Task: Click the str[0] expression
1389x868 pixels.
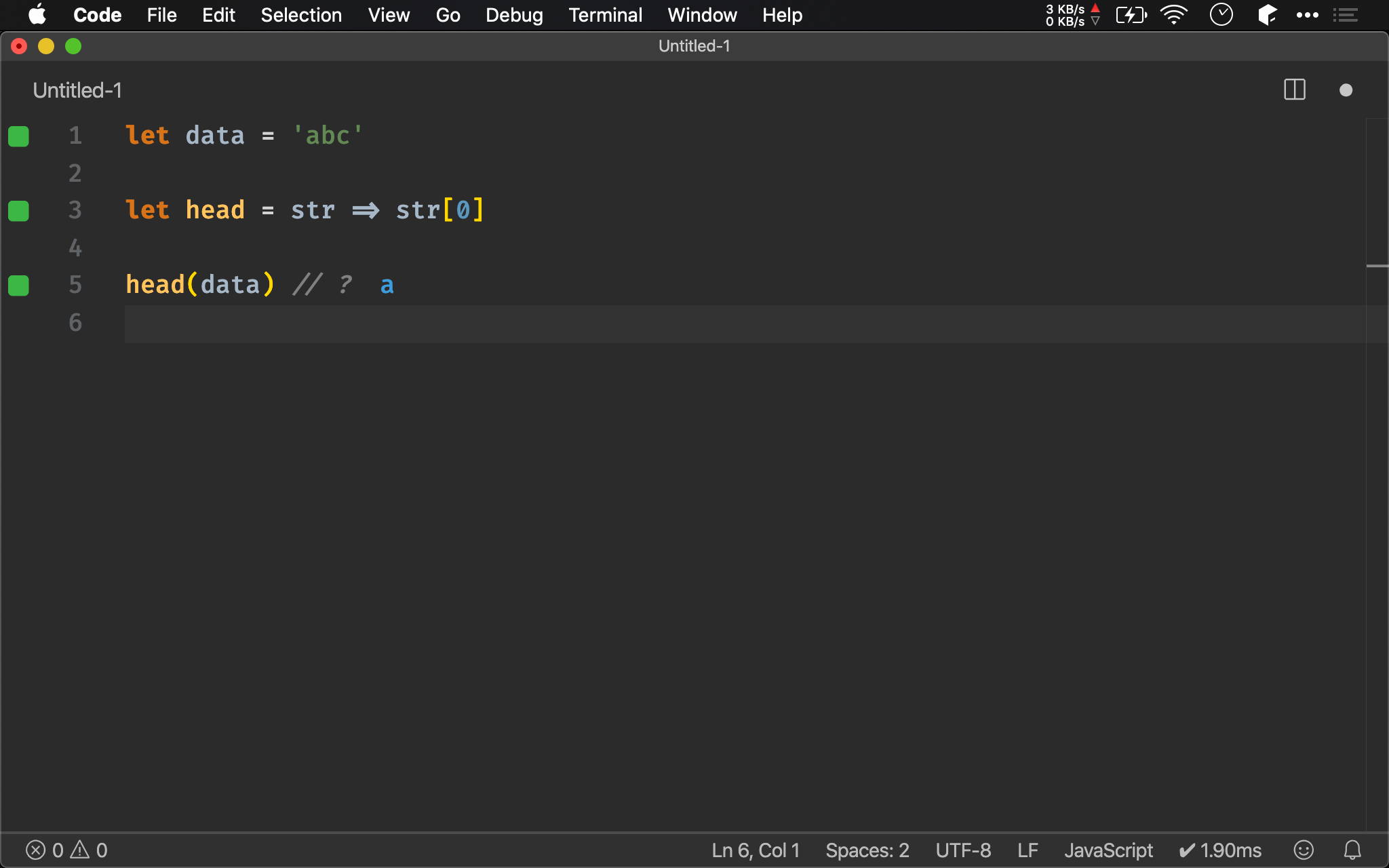Action: coord(439,210)
